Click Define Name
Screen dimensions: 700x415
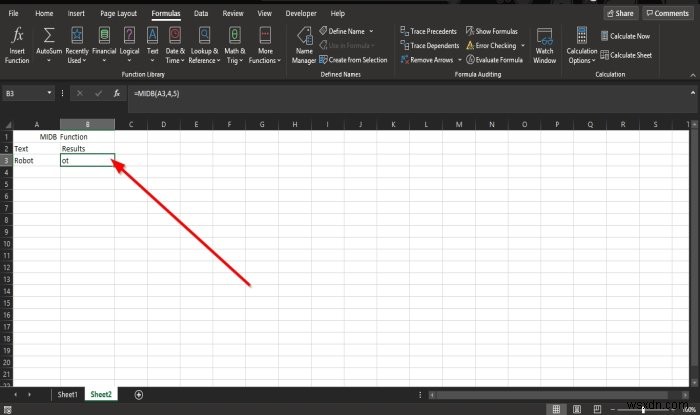coord(342,31)
